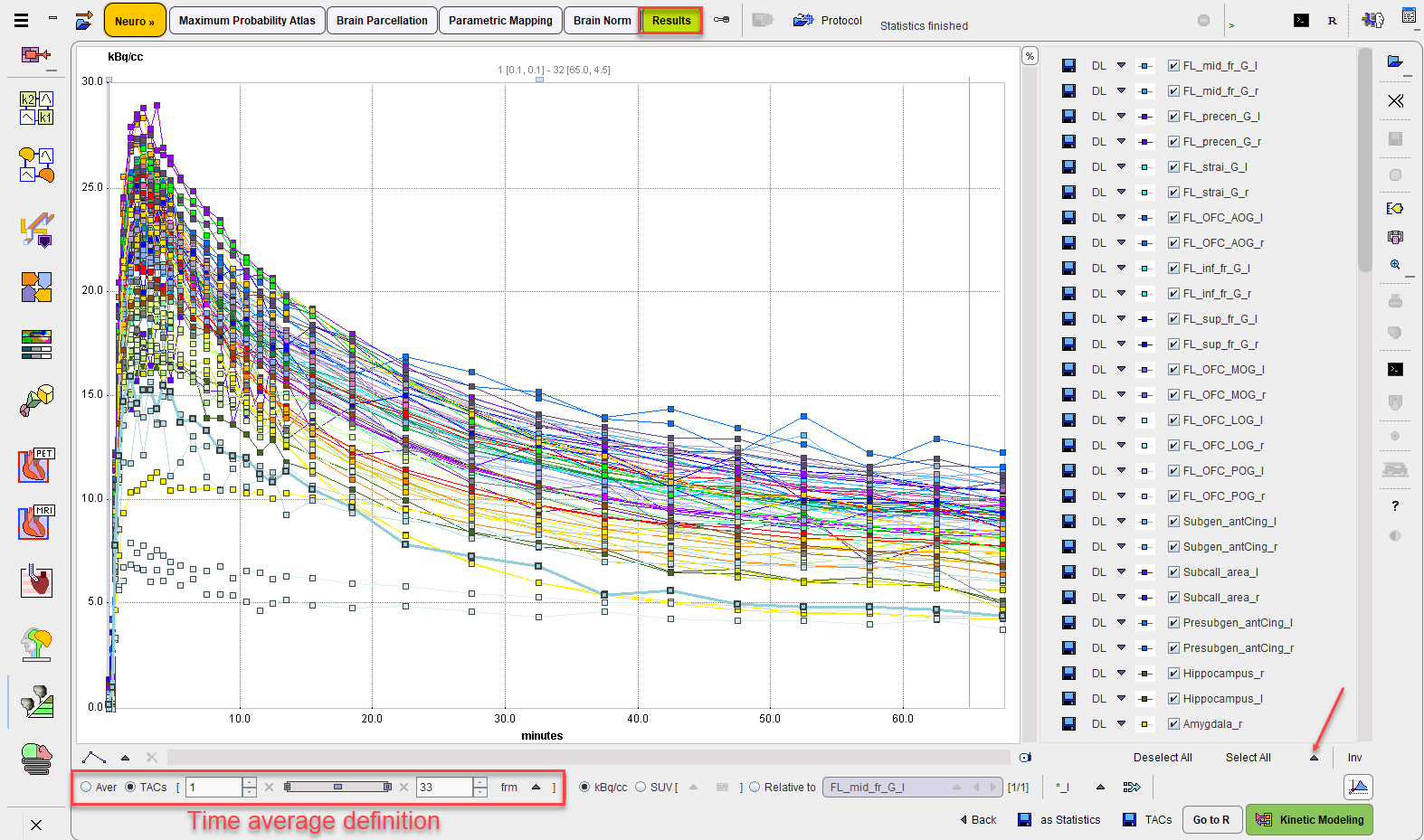Select the SUV radio button
The height and width of the screenshot is (840, 1424).
click(x=641, y=787)
